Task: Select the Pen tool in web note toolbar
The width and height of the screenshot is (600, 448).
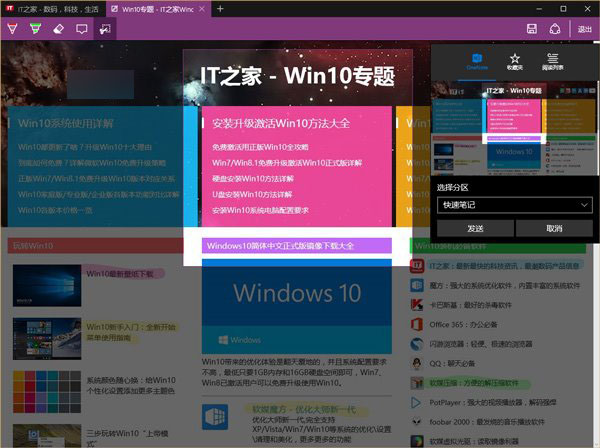Action: click(x=13, y=29)
